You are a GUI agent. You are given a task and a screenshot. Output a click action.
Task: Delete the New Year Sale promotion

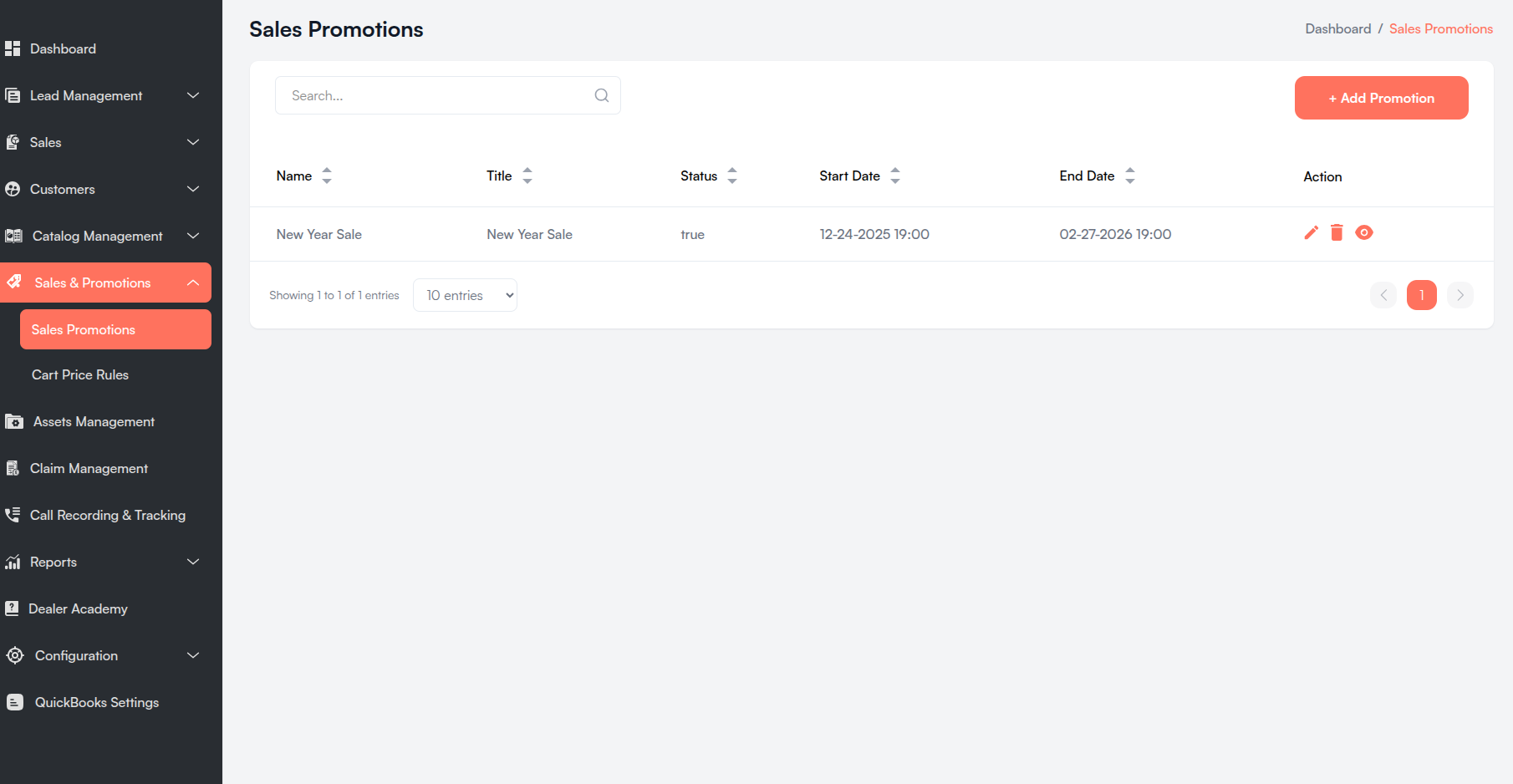tap(1337, 232)
